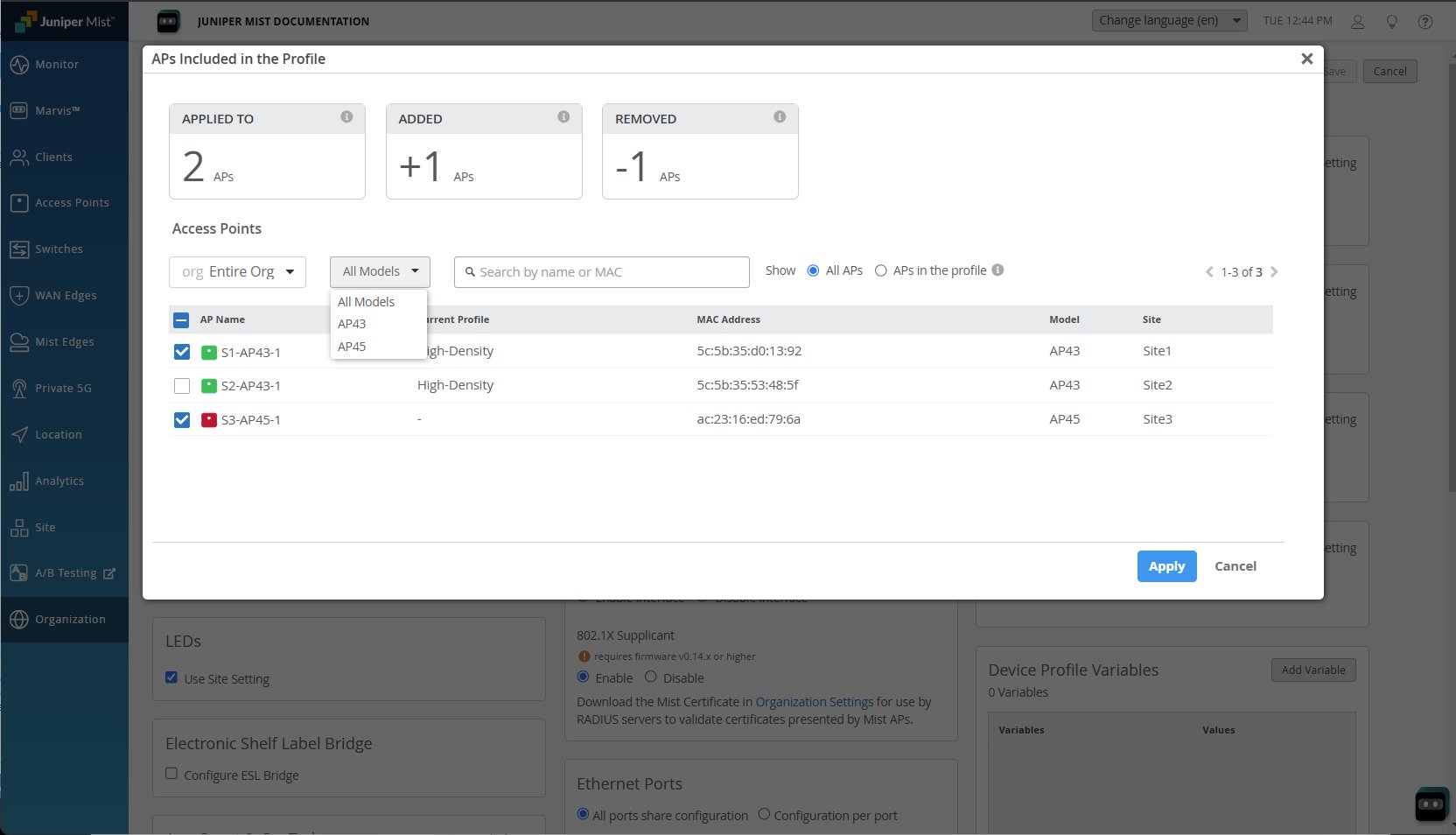Screen dimensions: 1456x835
Task: Select Configuration per port radio
Action: pyautogui.click(x=764, y=814)
